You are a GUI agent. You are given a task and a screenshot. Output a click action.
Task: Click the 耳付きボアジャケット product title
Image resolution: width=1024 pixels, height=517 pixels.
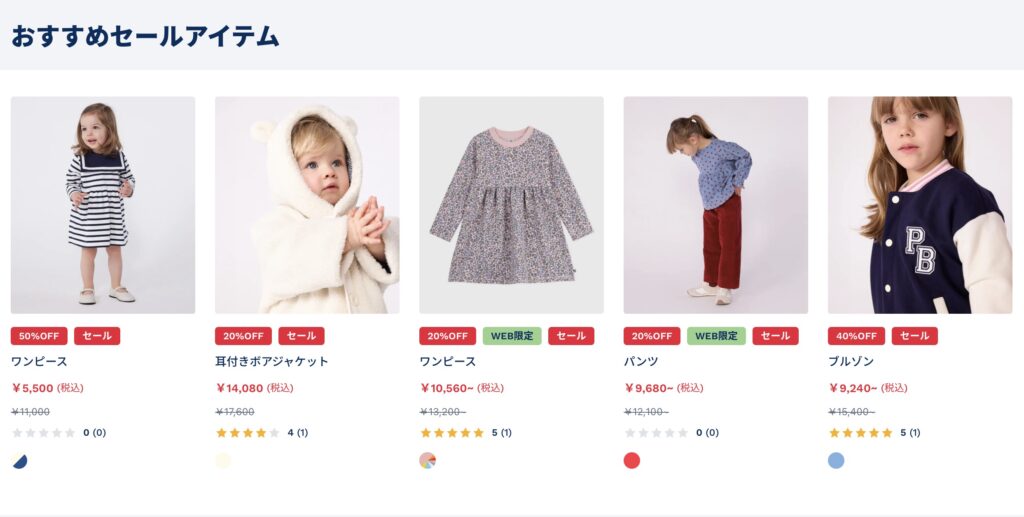pos(272,361)
